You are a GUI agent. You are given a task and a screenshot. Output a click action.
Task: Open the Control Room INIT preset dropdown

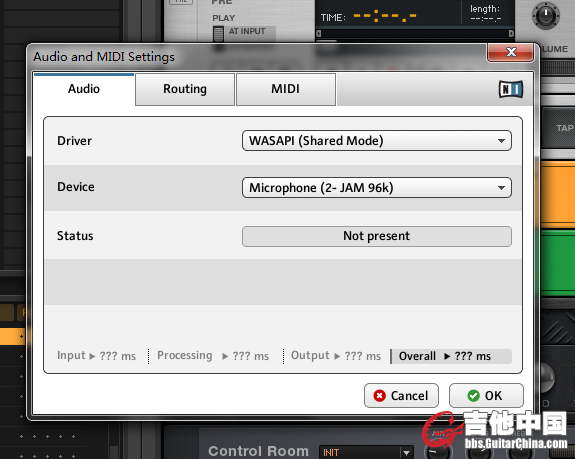pyautogui.click(x=366, y=452)
